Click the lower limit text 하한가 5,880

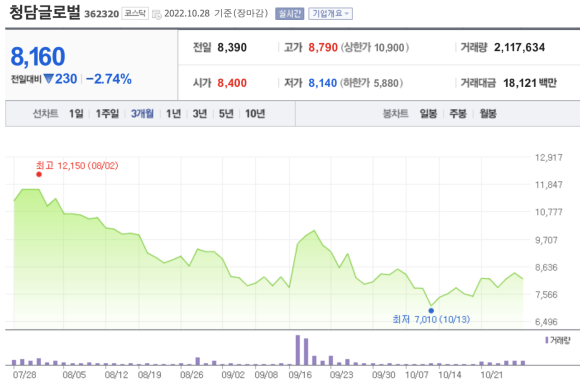coord(371,83)
